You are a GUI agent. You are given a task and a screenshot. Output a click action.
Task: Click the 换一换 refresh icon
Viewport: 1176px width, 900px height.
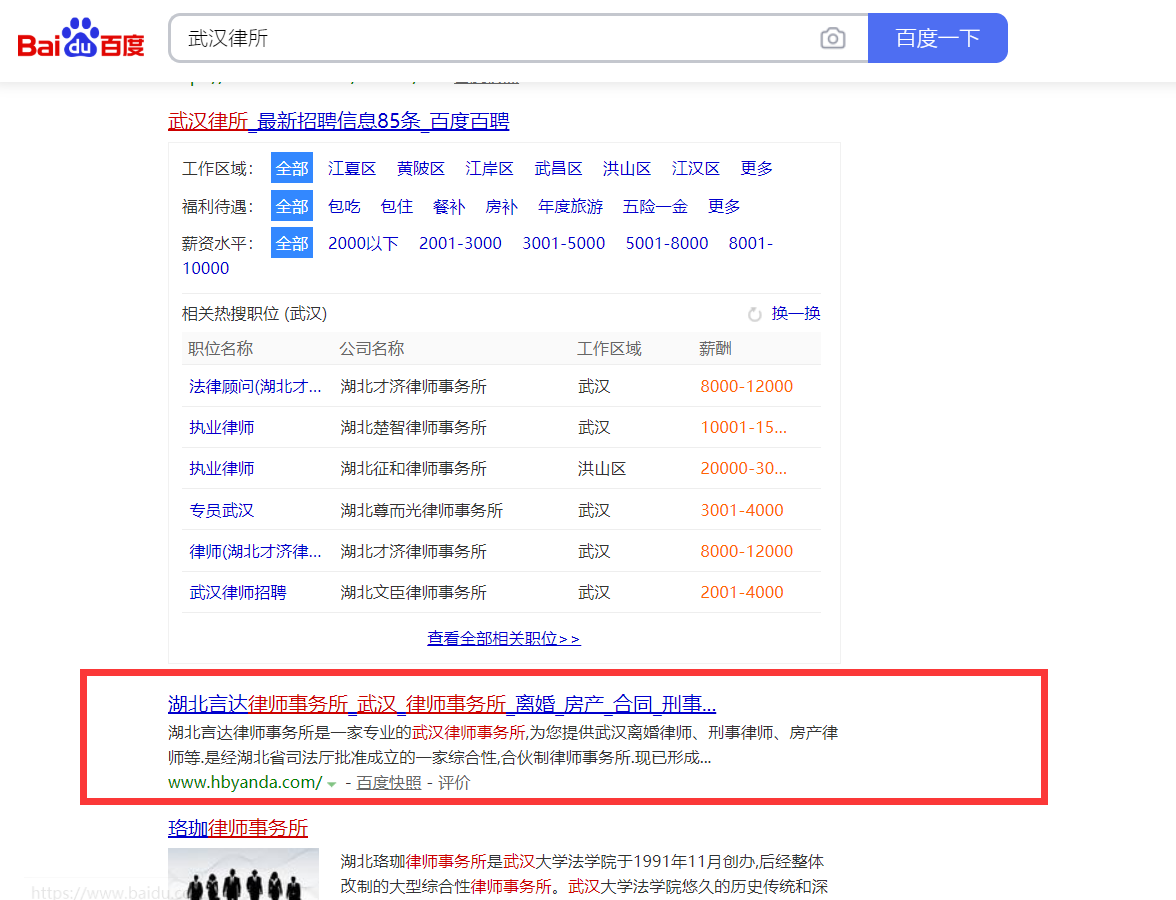tap(754, 314)
